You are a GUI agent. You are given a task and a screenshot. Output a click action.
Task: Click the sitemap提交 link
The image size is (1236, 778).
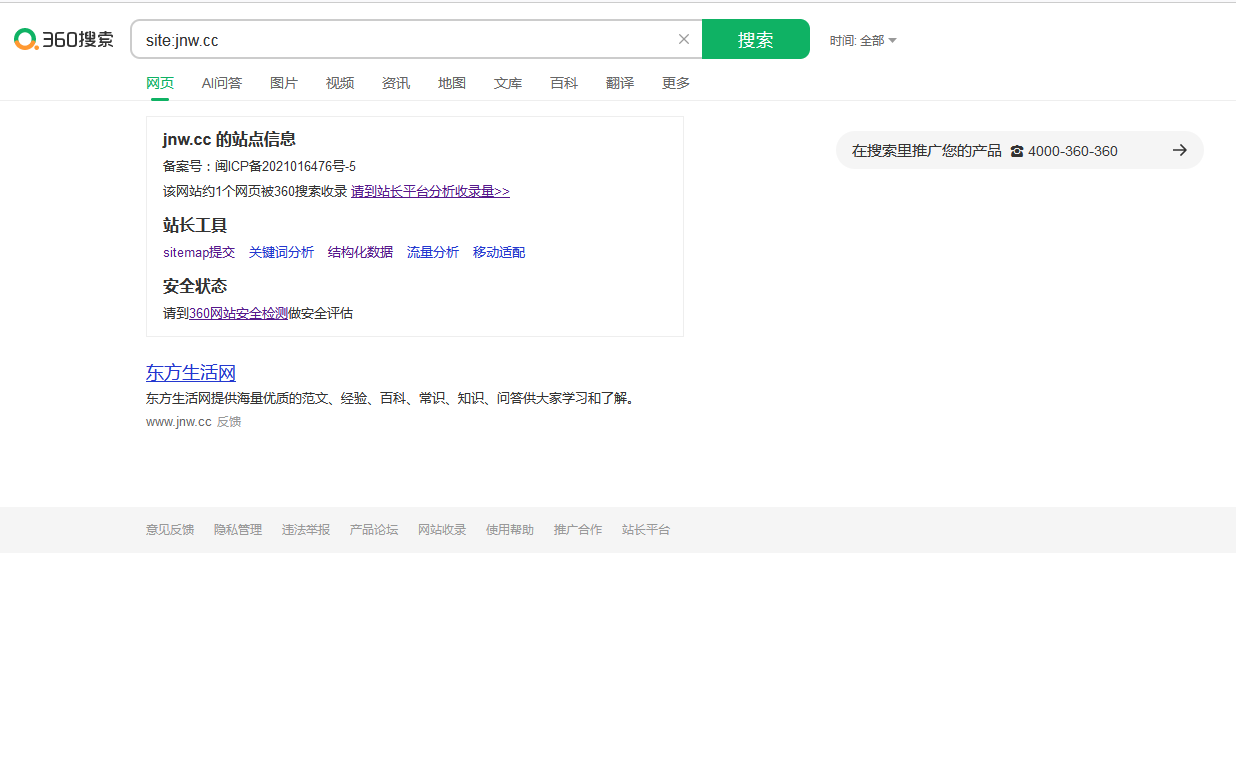pyautogui.click(x=199, y=252)
